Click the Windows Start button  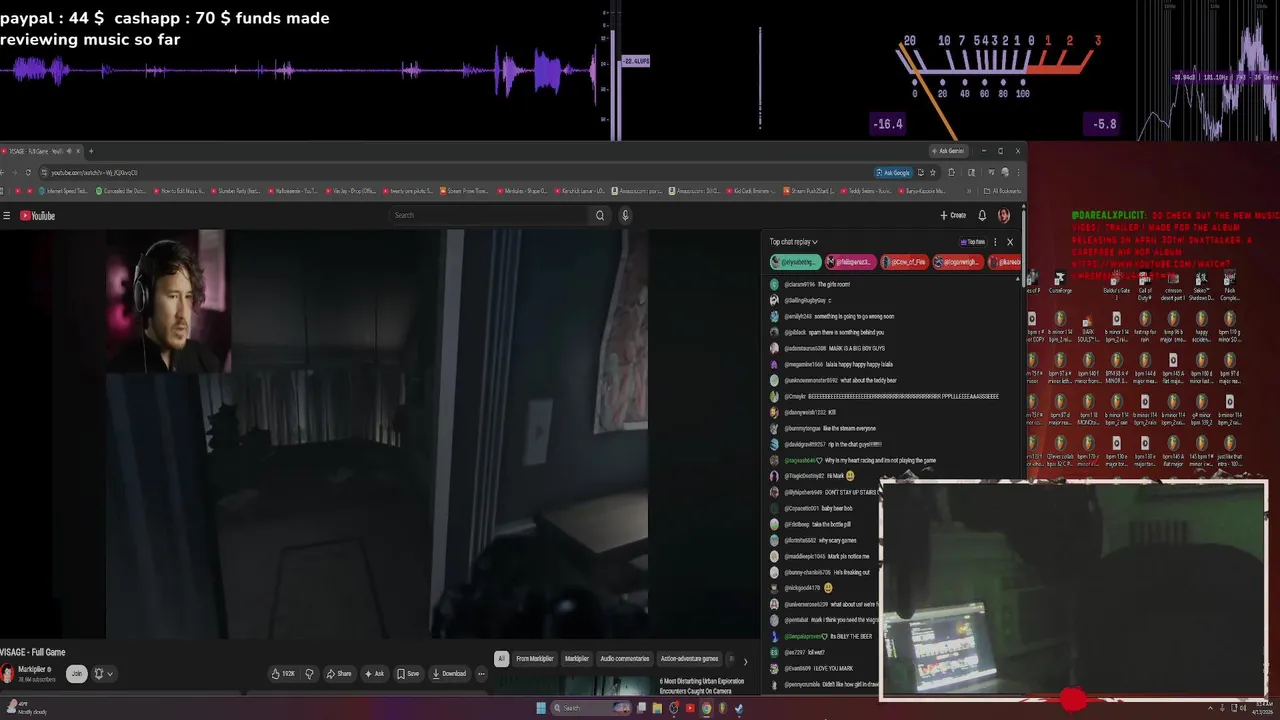[541, 708]
